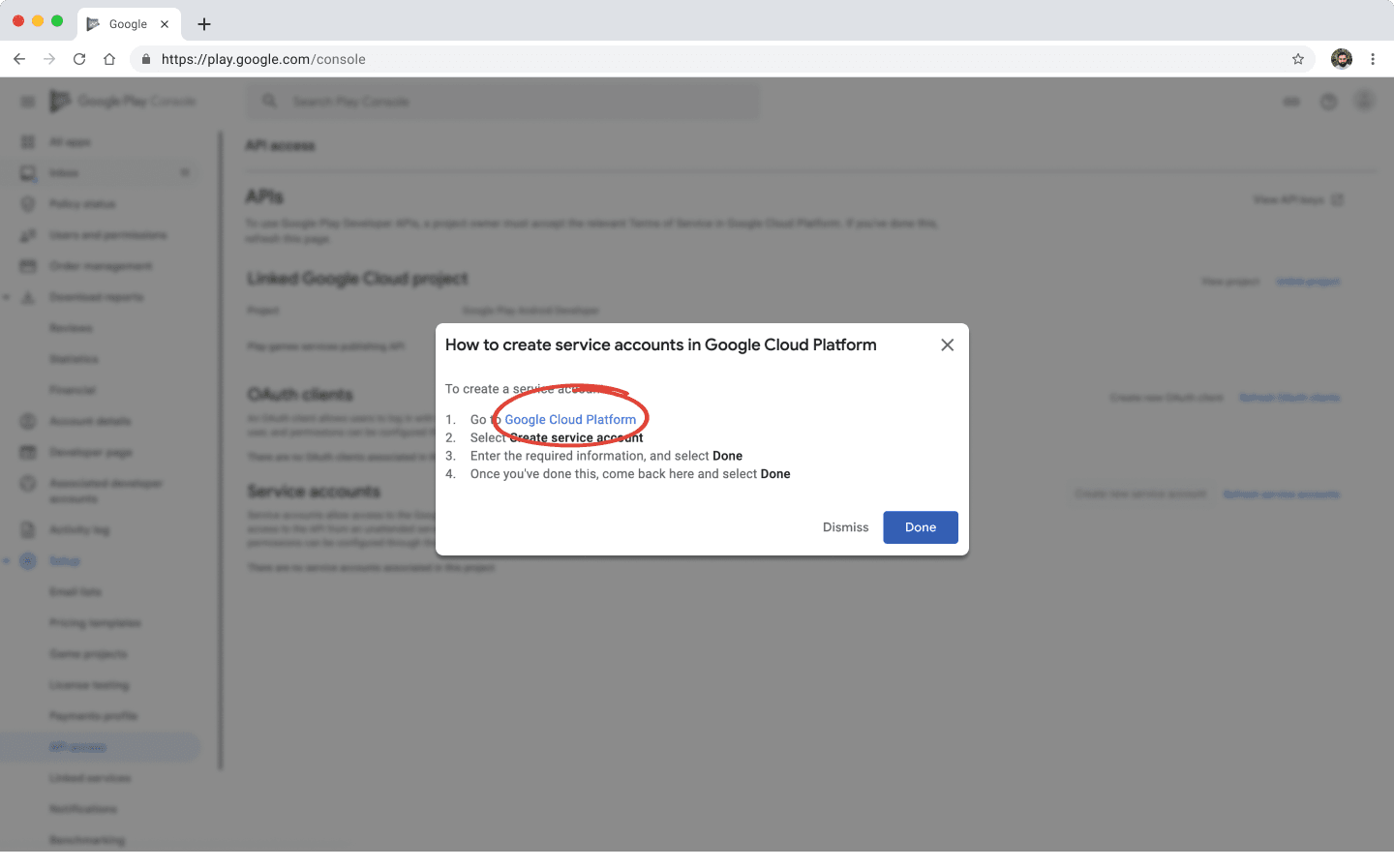
Task: Open All apps in the sidebar
Action: click(x=70, y=142)
